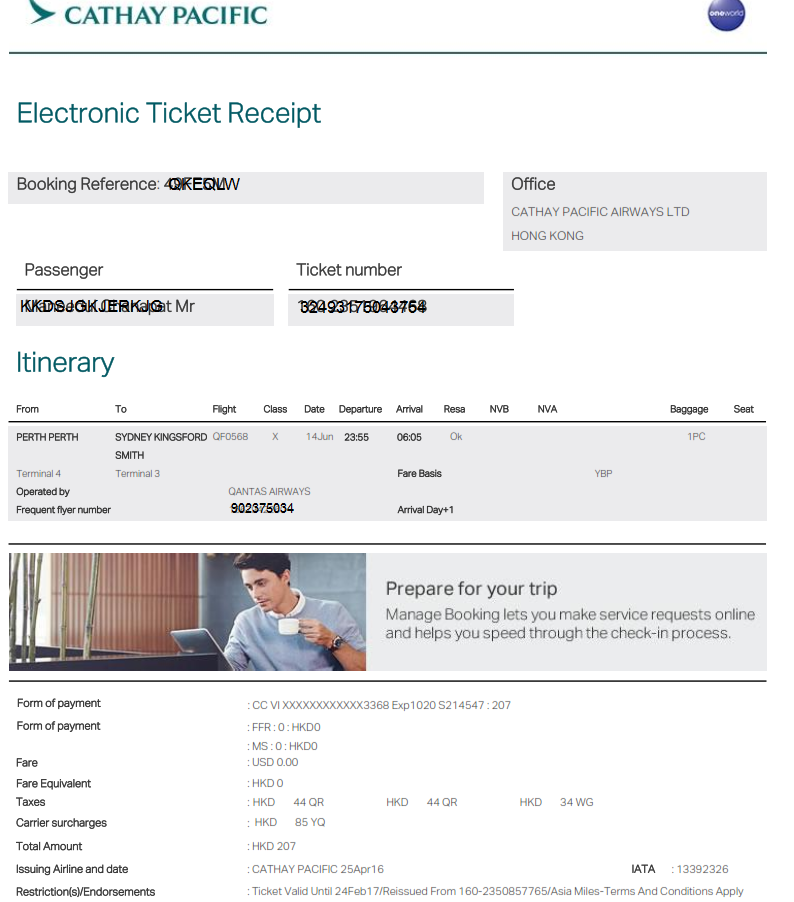Click the Manage Booking description text
Image resolution: width=794 pixels, height=902 pixels.
(570, 624)
